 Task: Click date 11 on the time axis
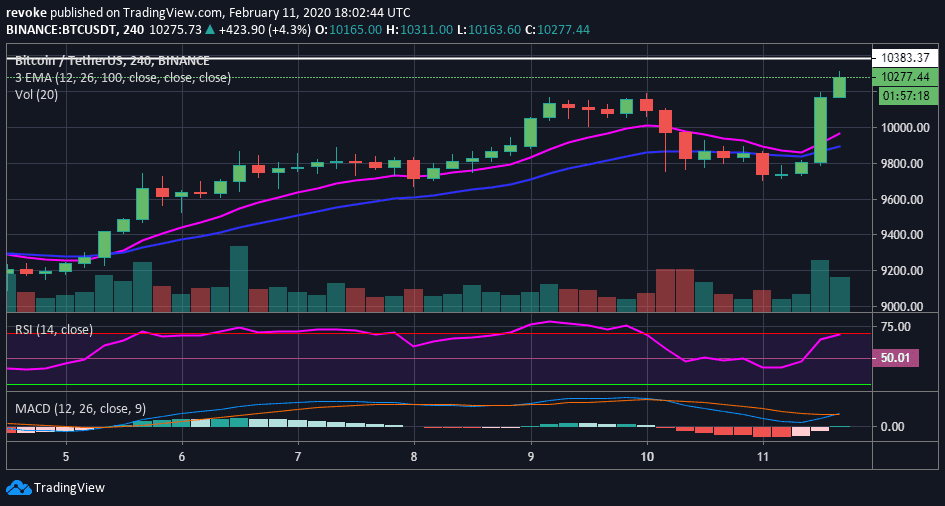(x=763, y=456)
